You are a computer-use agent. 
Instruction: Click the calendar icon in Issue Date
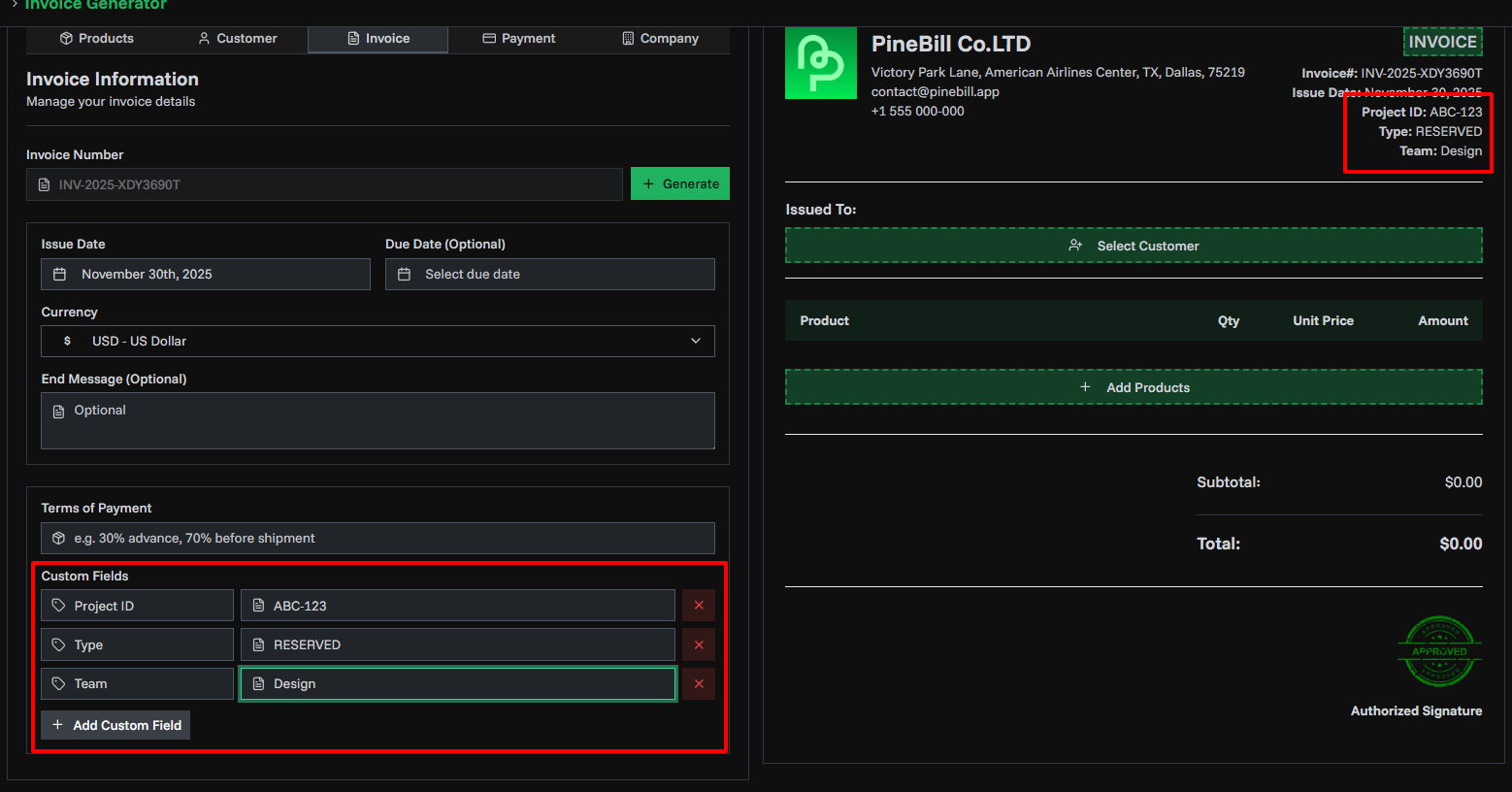click(x=60, y=275)
